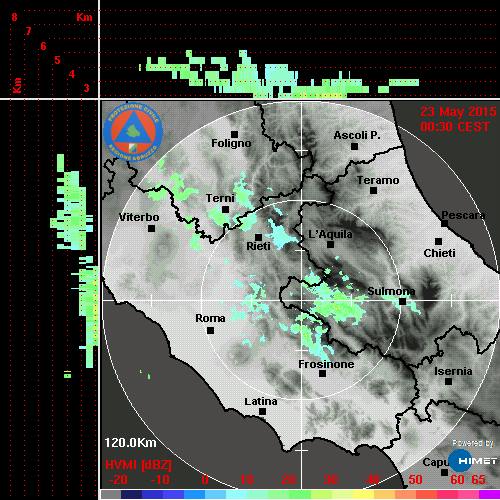The width and height of the screenshot is (500, 500).
Task: Click the HIMET logo
Action: click(x=473, y=461)
